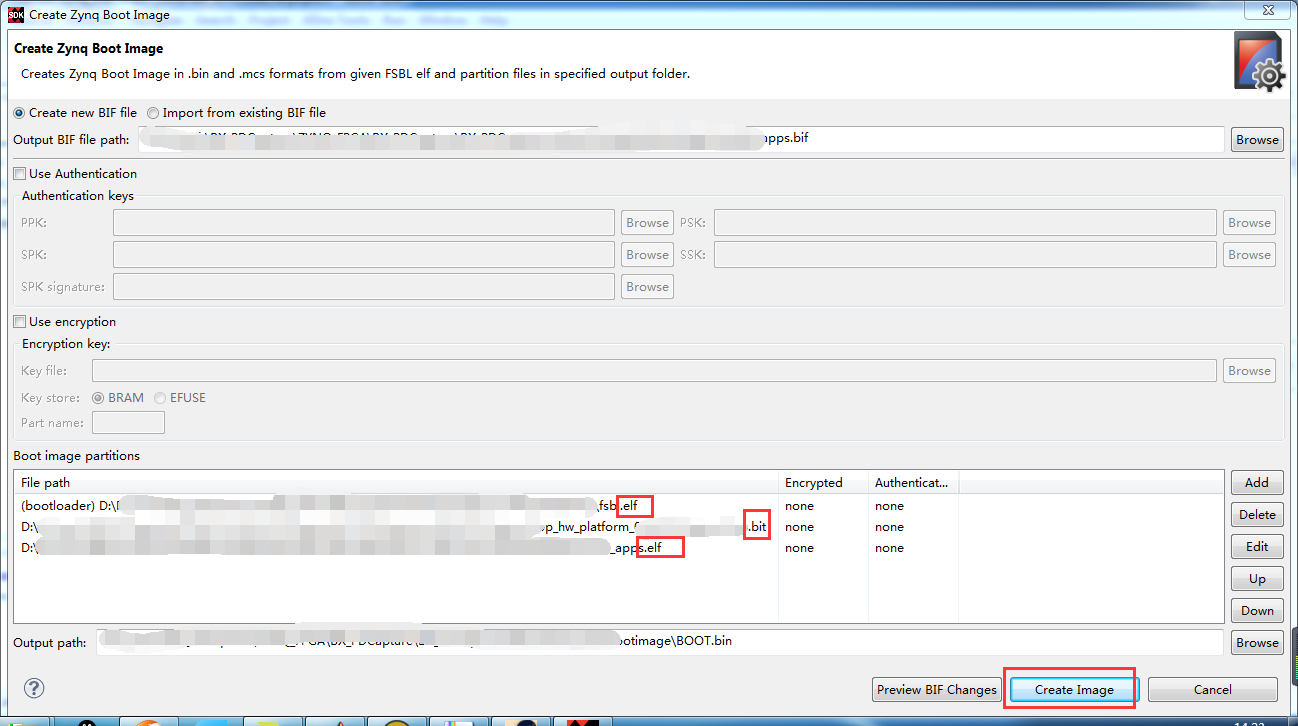This screenshot has height=726, width=1298.
Task: Browse for the output BIF file path
Action: point(1256,140)
